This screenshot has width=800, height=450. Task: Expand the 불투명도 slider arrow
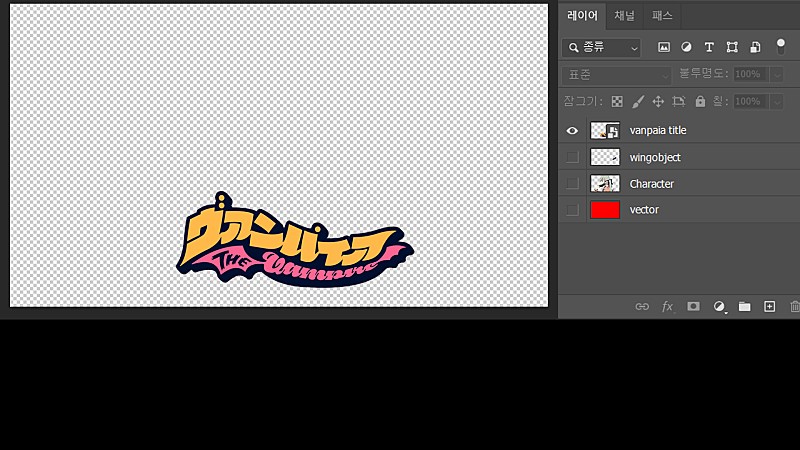[777, 74]
